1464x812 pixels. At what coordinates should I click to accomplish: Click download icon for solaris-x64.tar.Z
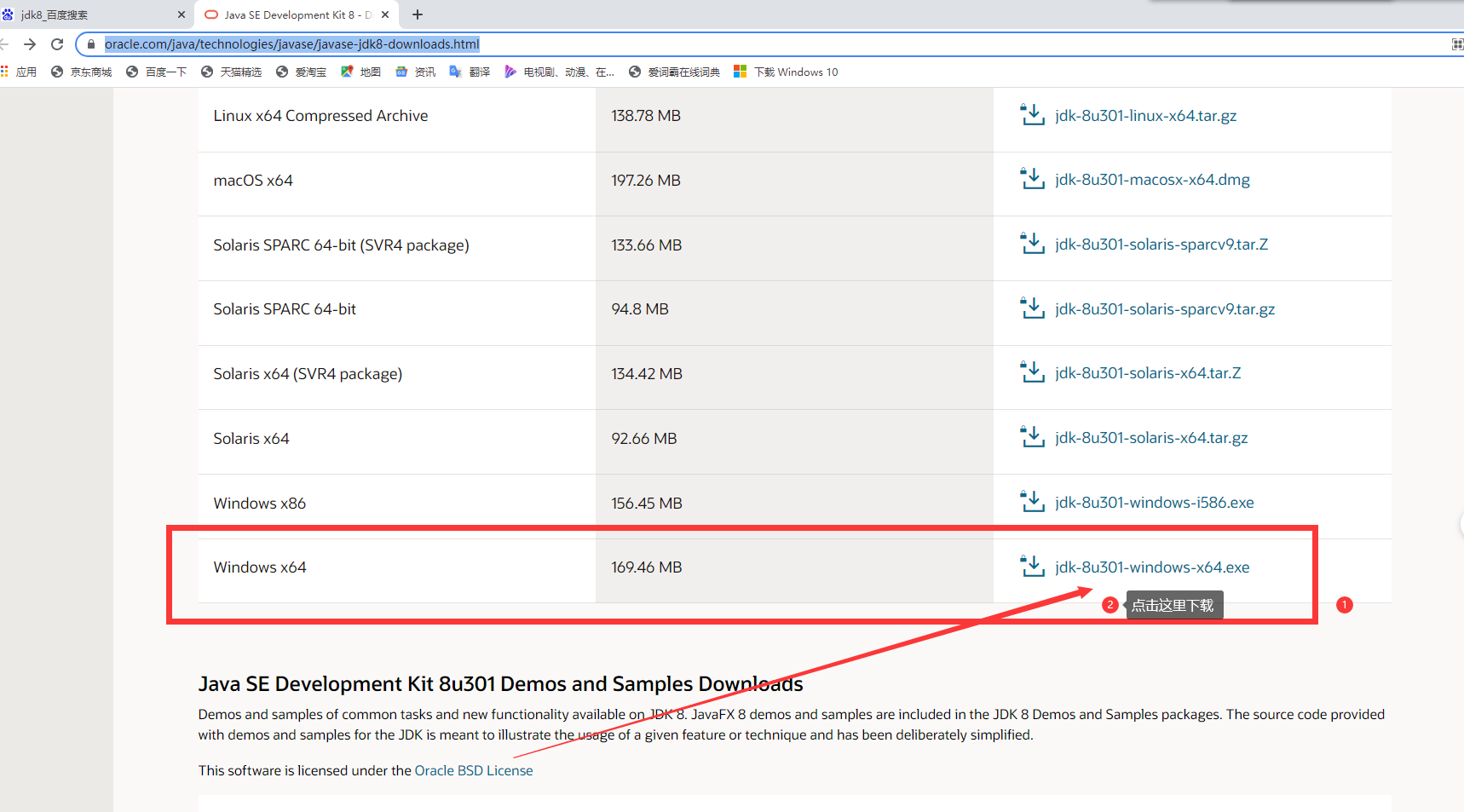(x=1032, y=372)
